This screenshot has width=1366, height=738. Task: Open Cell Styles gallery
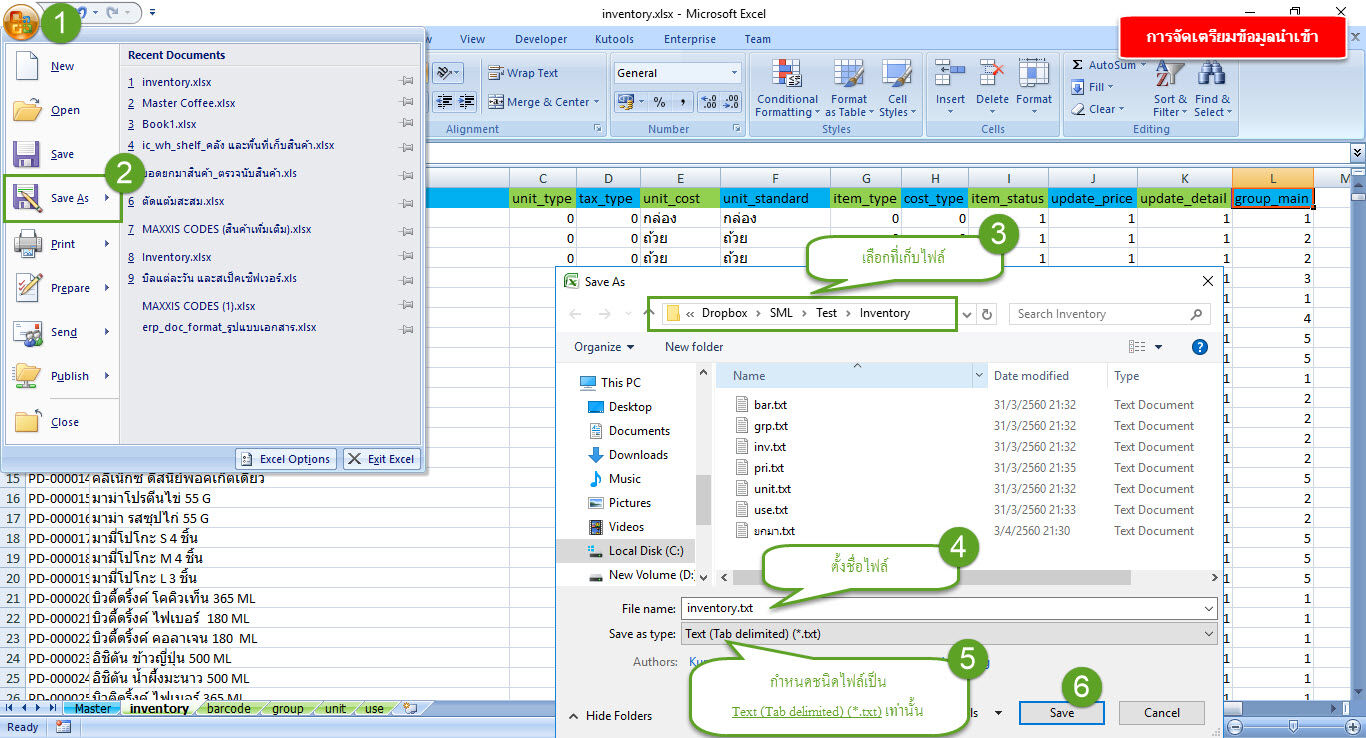tap(896, 88)
